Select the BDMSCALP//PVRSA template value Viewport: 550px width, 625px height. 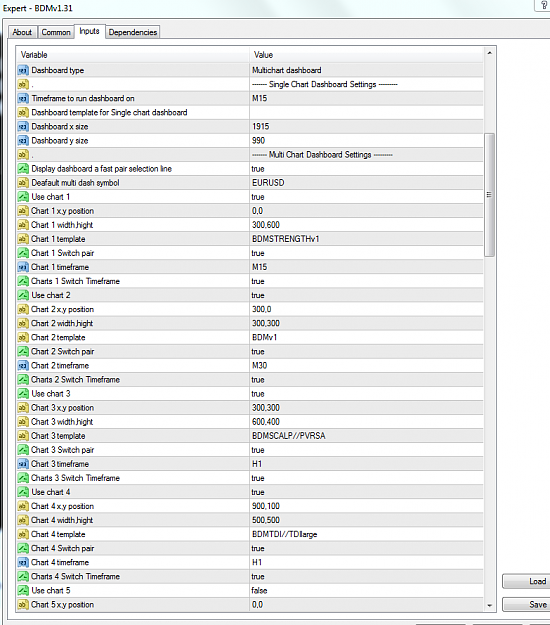click(289, 436)
